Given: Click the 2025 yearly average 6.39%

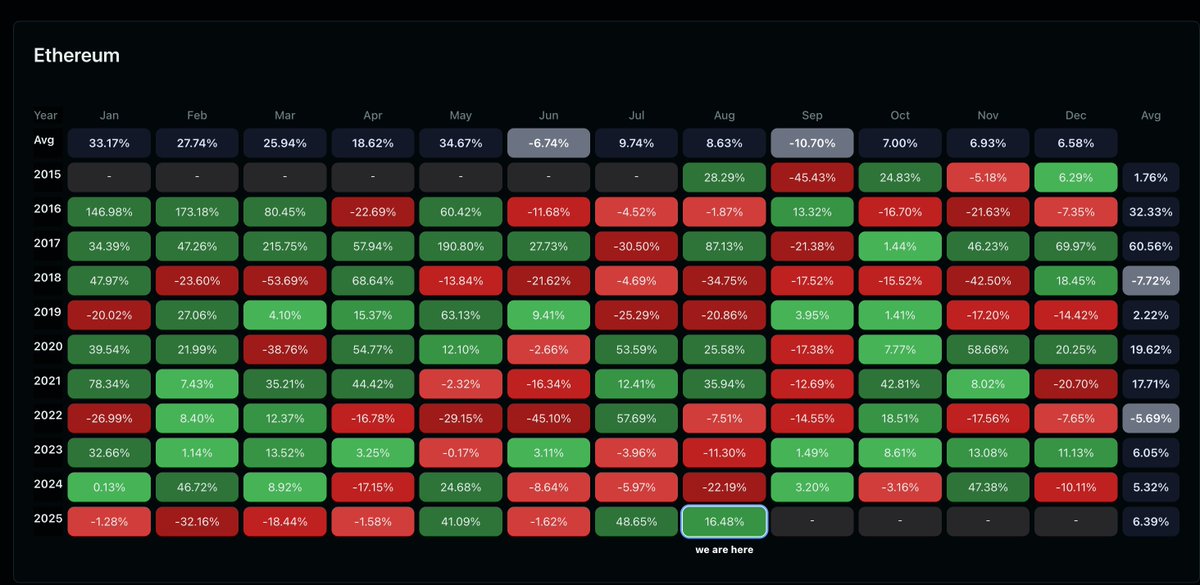Looking at the screenshot, I should click(1151, 523).
